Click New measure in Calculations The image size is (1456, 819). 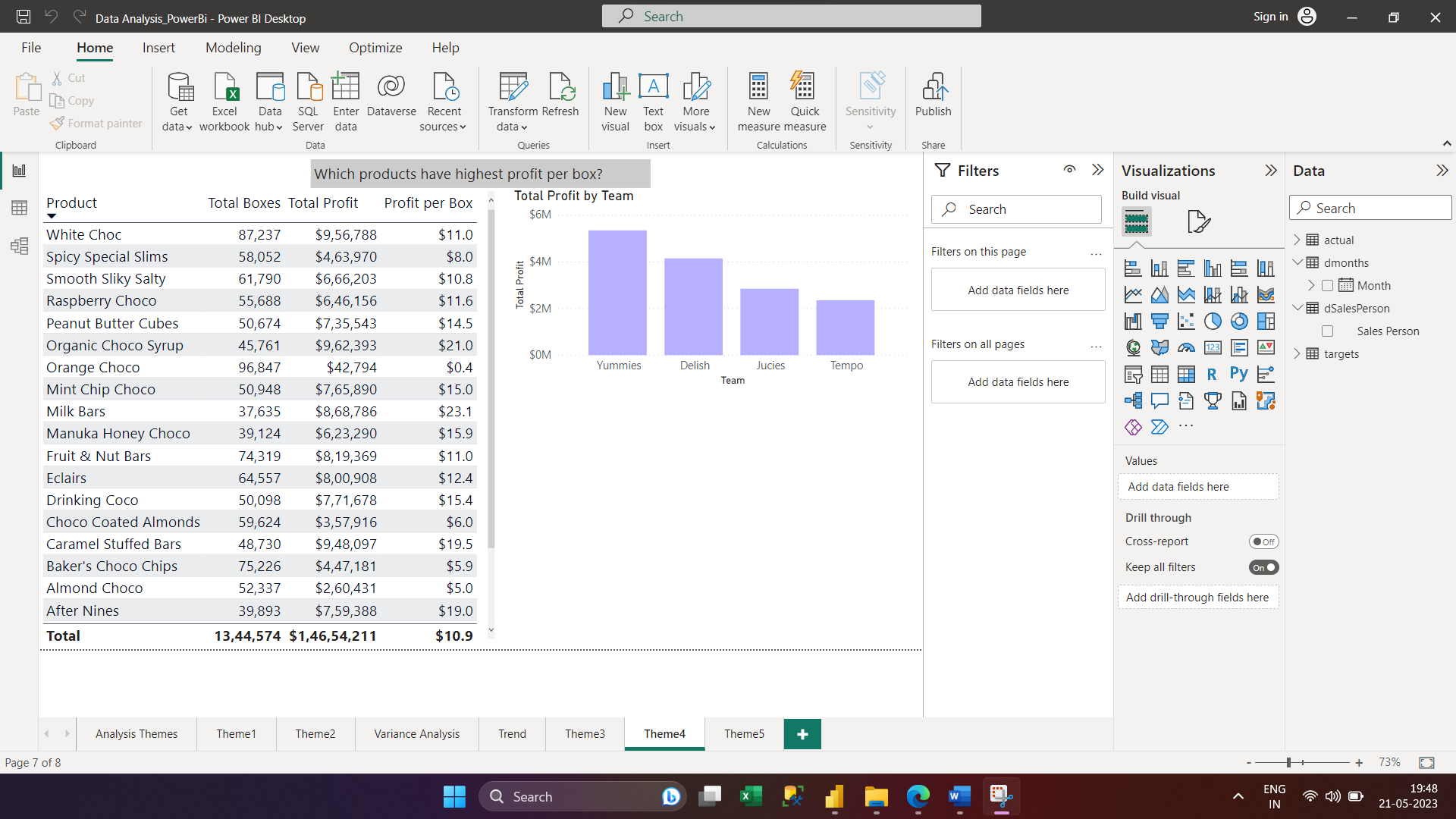click(758, 102)
